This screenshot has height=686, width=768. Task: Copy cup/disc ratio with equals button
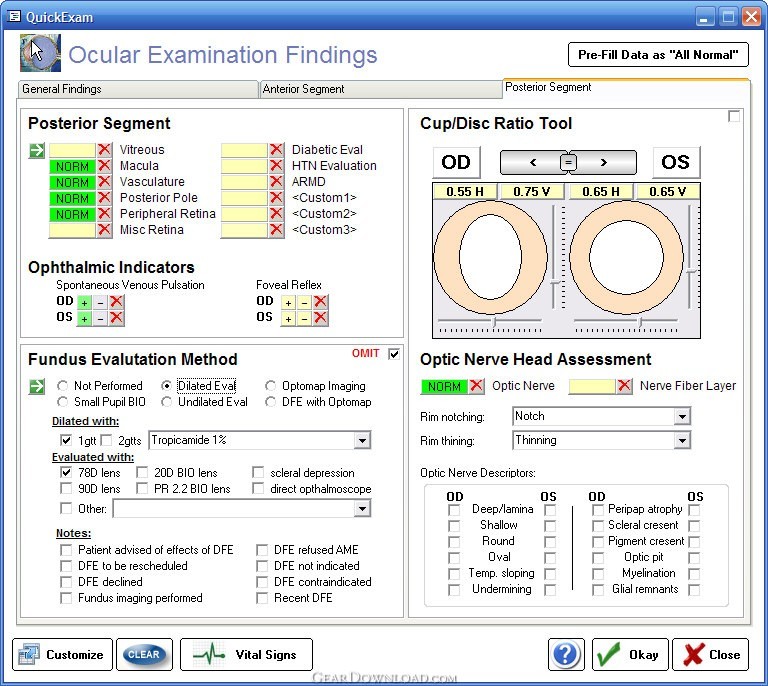click(568, 162)
